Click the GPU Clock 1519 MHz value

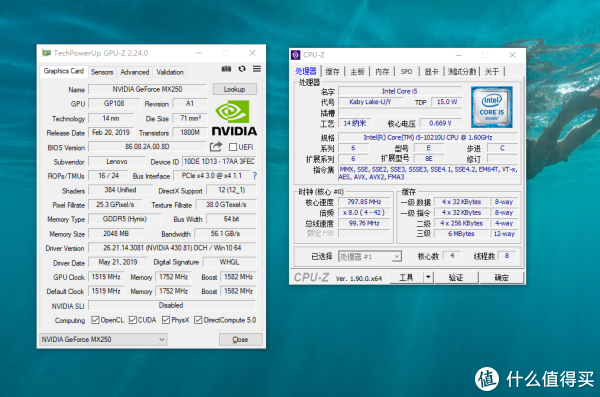click(x=106, y=277)
